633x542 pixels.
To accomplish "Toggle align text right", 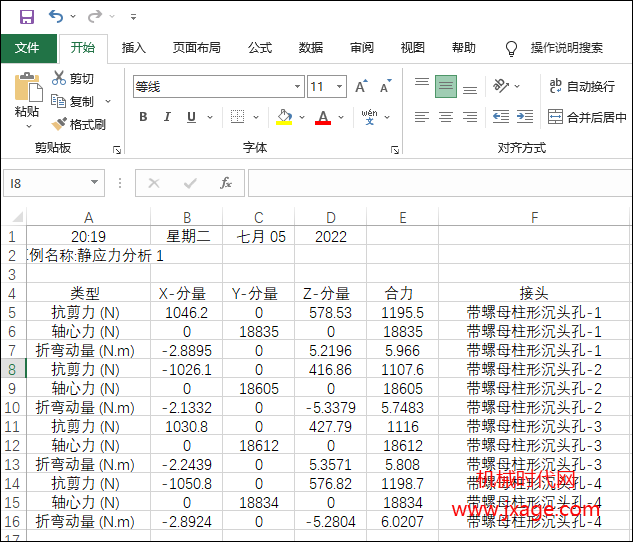I will [x=470, y=117].
